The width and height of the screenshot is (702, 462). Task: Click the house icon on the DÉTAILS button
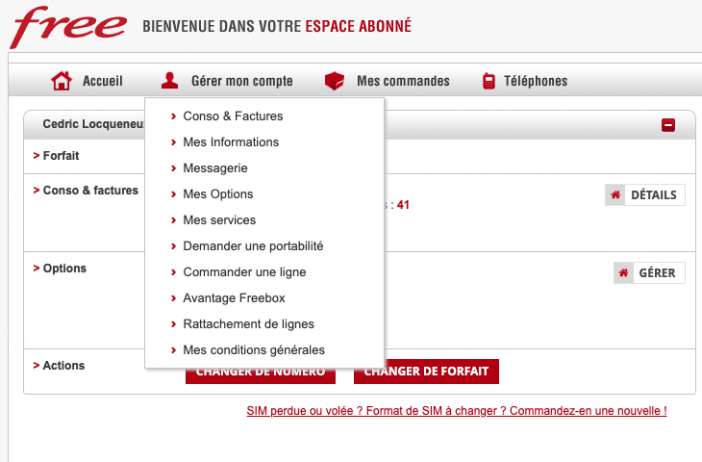(616, 195)
